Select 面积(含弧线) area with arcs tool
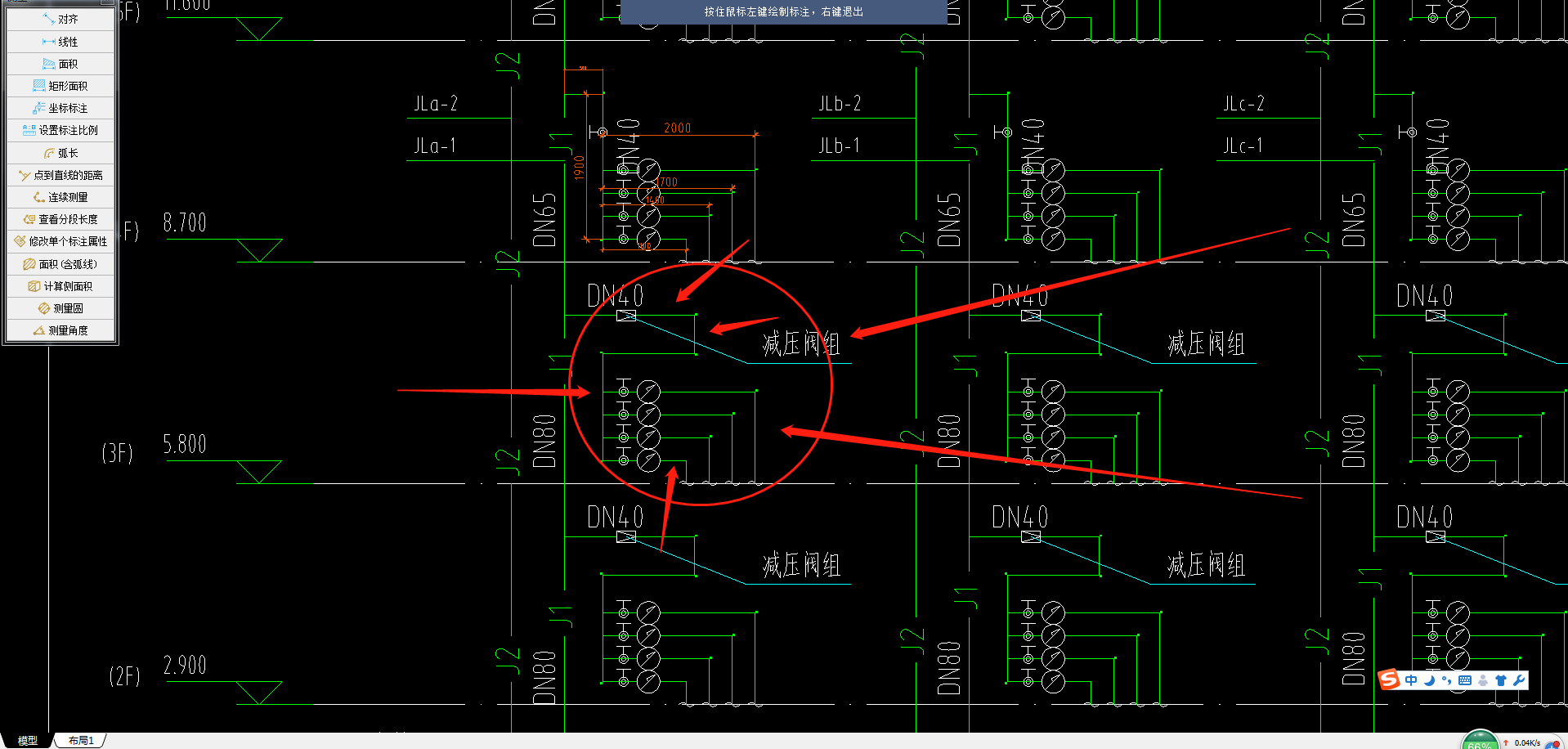 60,264
